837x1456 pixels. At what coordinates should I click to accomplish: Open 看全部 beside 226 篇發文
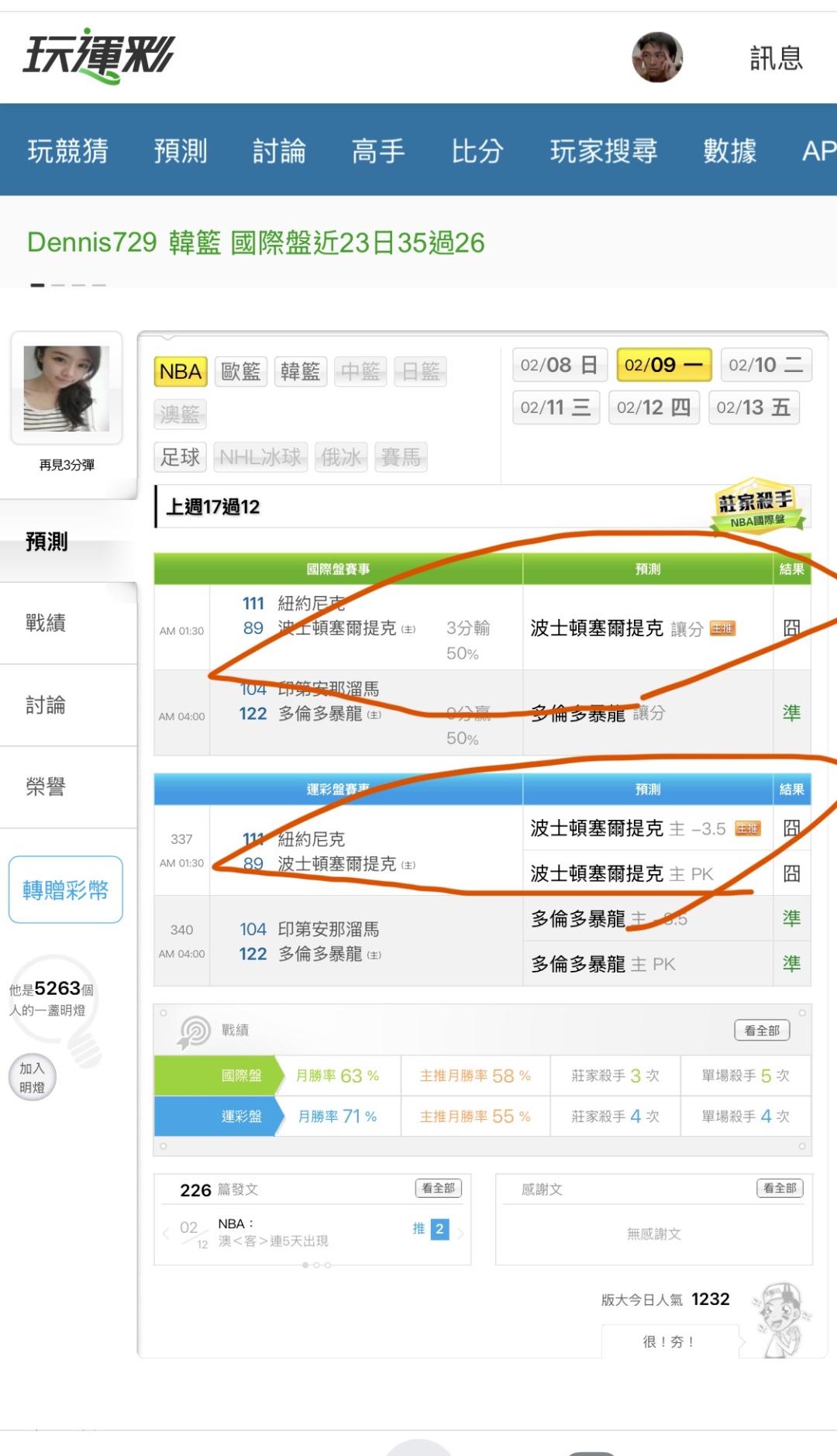439,1188
